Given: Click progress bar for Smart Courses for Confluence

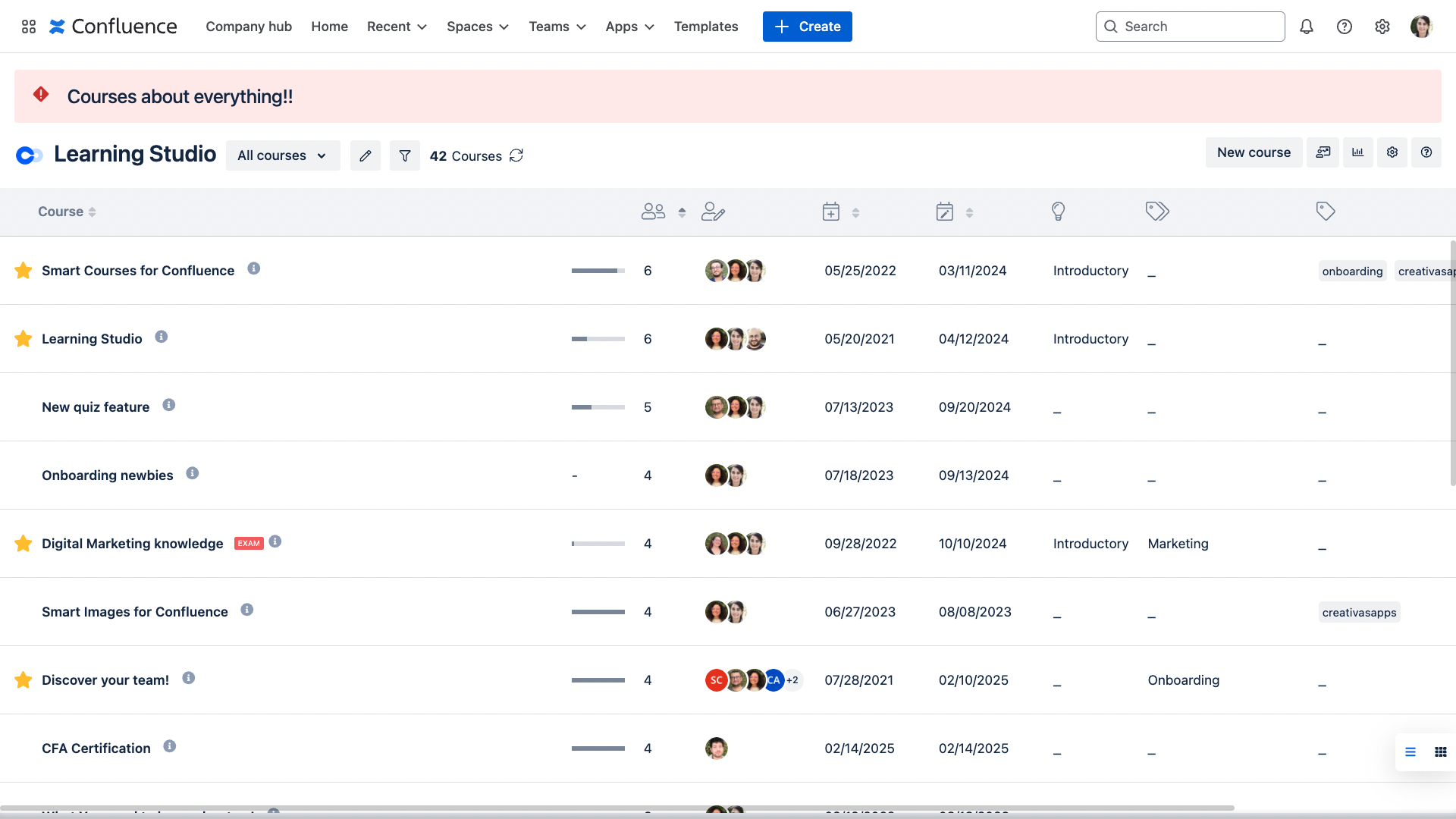Looking at the screenshot, I should point(598,271).
